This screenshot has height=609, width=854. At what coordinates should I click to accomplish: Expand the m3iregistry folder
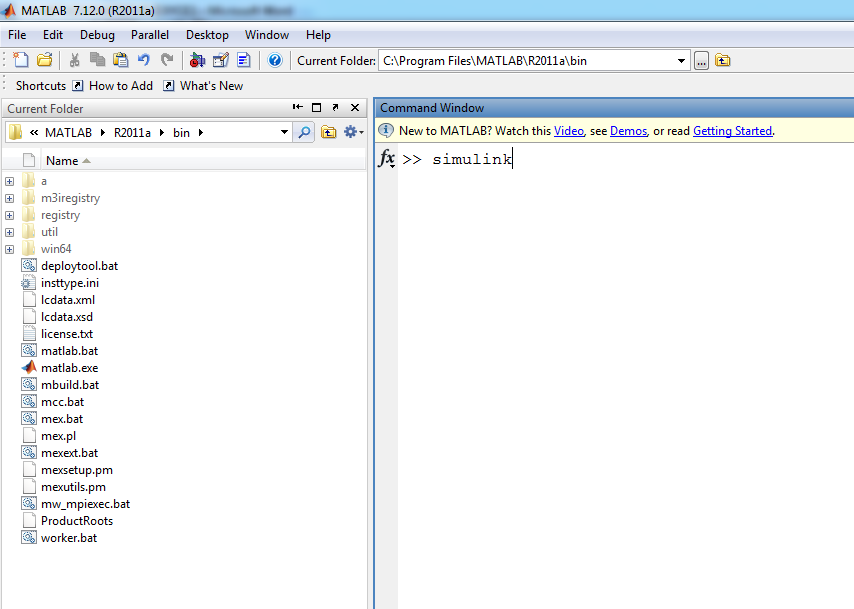[9, 198]
